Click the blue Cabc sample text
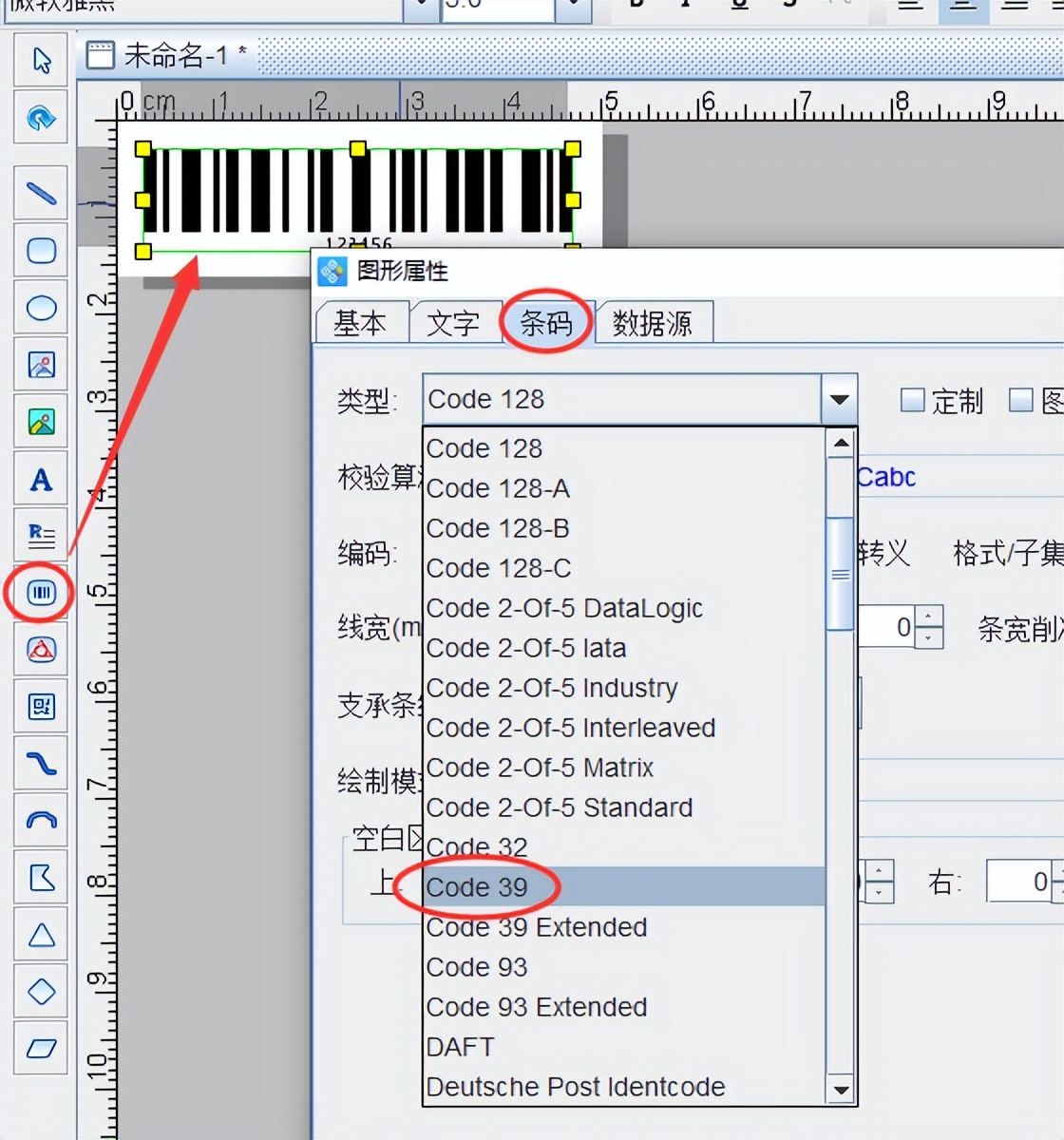The image size is (1064, 1140). (885, 477)
